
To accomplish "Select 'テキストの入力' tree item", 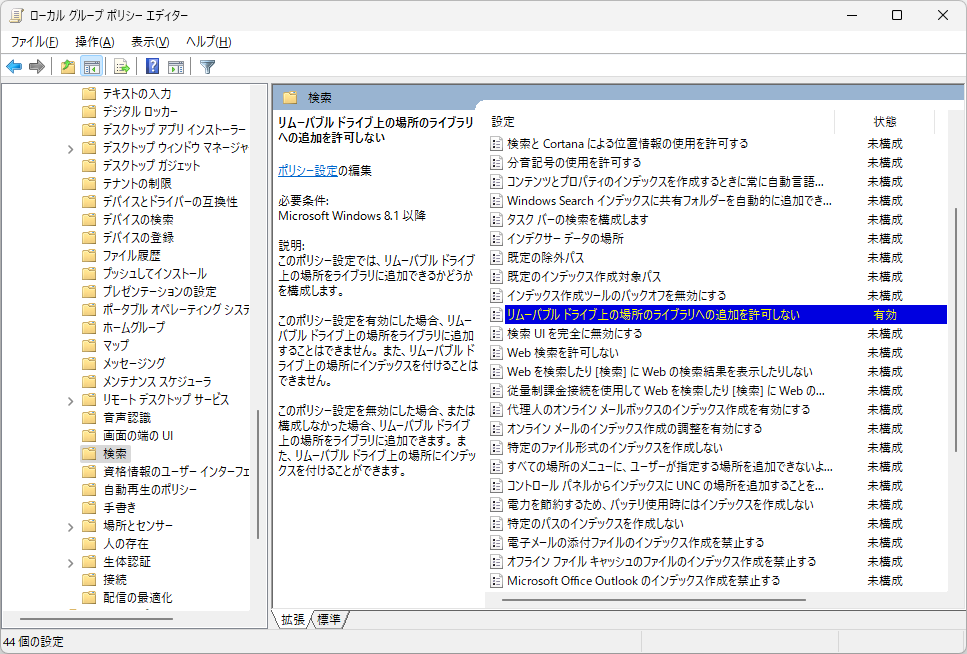I will click(137, 94).
